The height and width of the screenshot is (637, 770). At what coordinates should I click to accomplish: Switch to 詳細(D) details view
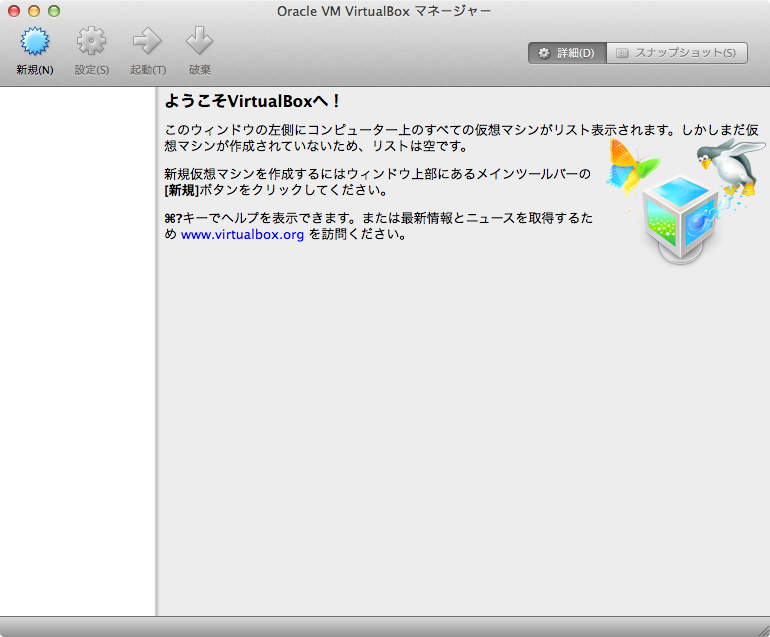click(x=567, y=53)
